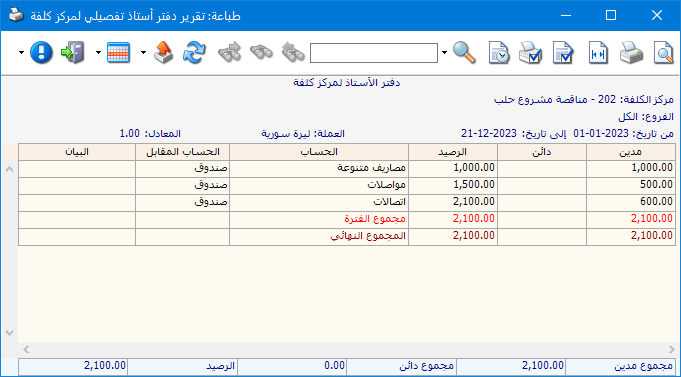The height and width of the screenshot is (377, 681).
Task: Expand dropdown arrow beside the info icon
Action: 21,53
